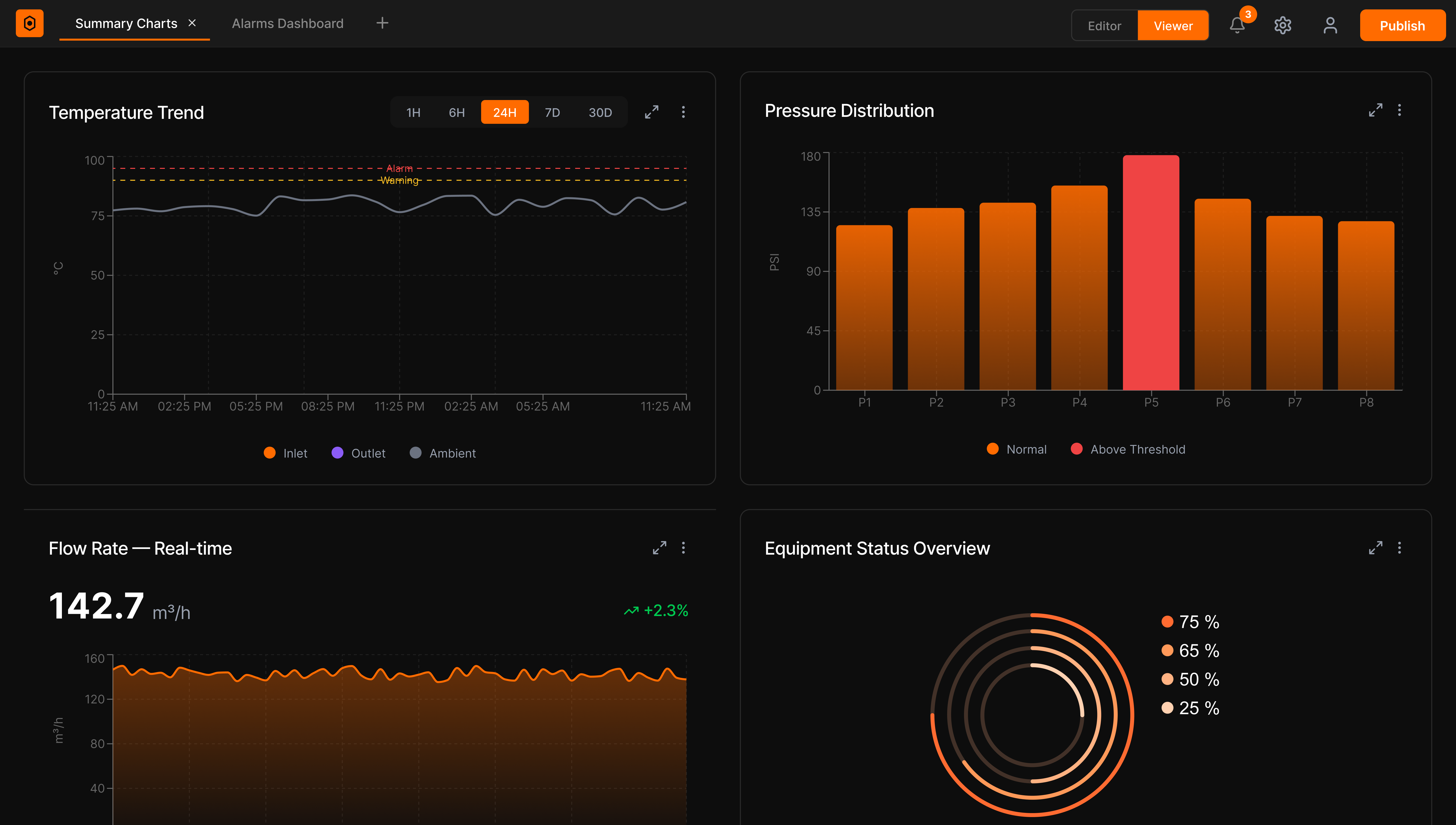1456x825 pixels.
Task: Switch to the Alarms Dashboard tab
Action: coord(288,24)
